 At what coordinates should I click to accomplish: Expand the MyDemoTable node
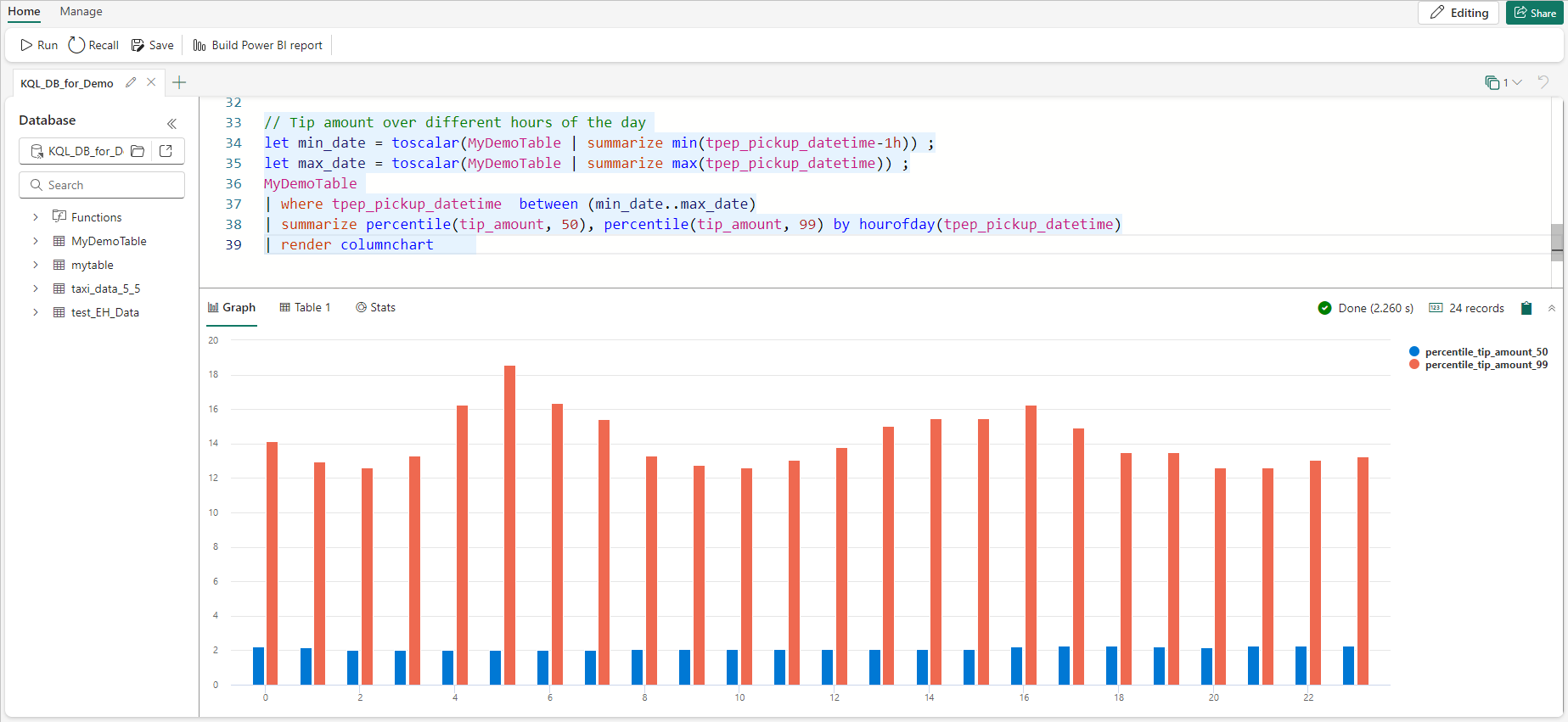click(x=36, y=241)
